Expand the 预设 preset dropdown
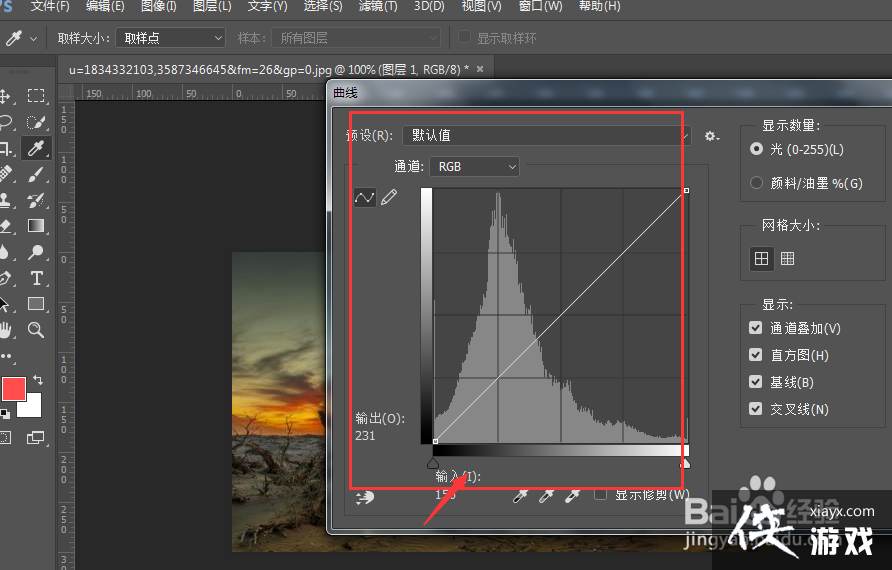 click(x=546, y=135)
